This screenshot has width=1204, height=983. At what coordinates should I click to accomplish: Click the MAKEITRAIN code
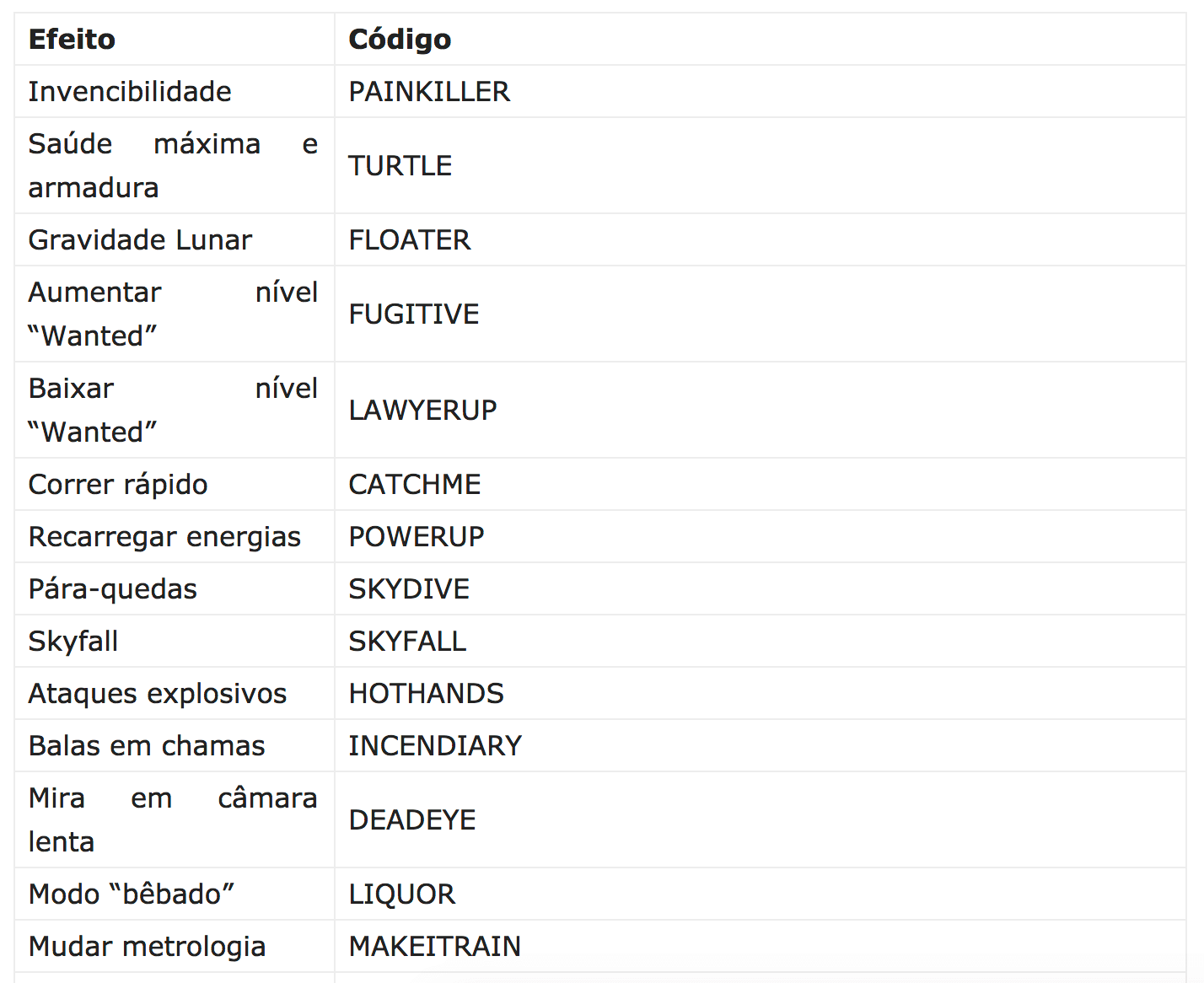coord(434,947)
